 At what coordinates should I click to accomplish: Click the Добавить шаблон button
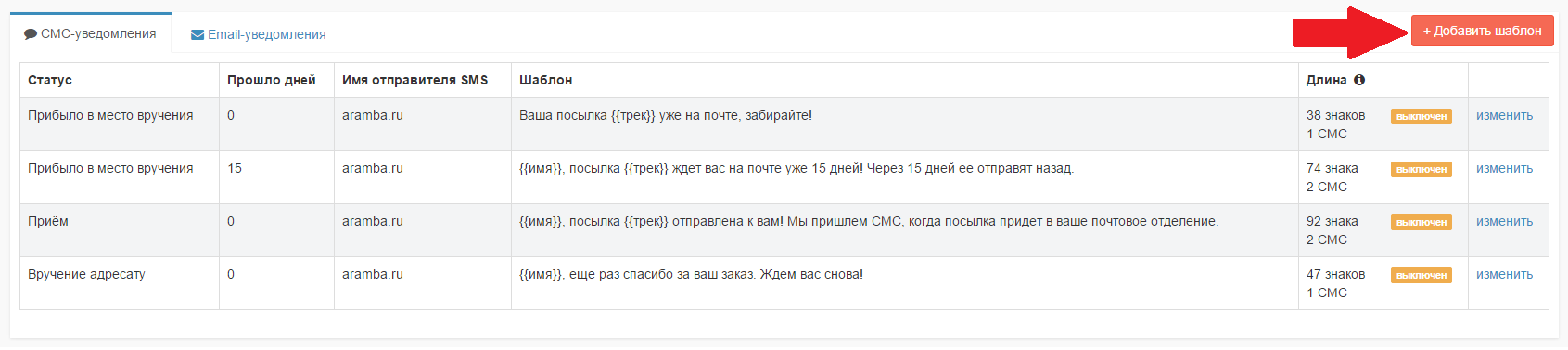pos(1483,31)
